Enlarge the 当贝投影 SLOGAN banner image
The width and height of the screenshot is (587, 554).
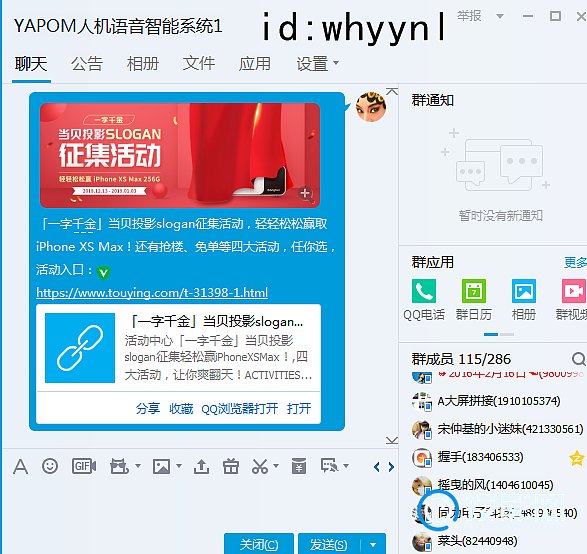coord(180,155)
